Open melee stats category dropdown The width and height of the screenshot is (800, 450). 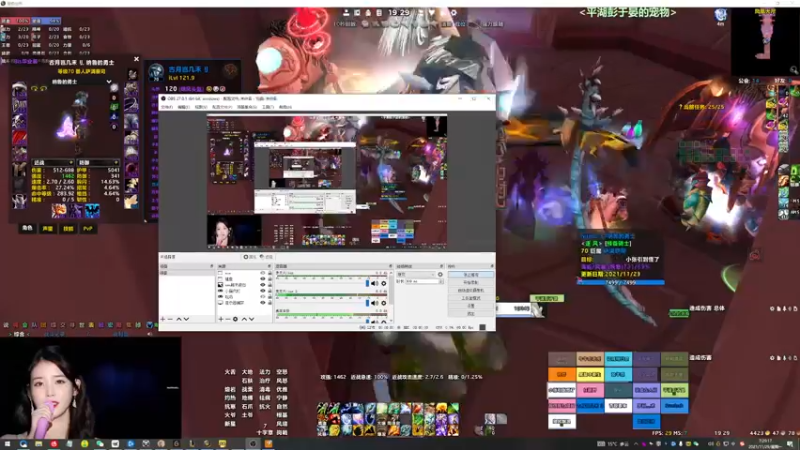[53, 163]
